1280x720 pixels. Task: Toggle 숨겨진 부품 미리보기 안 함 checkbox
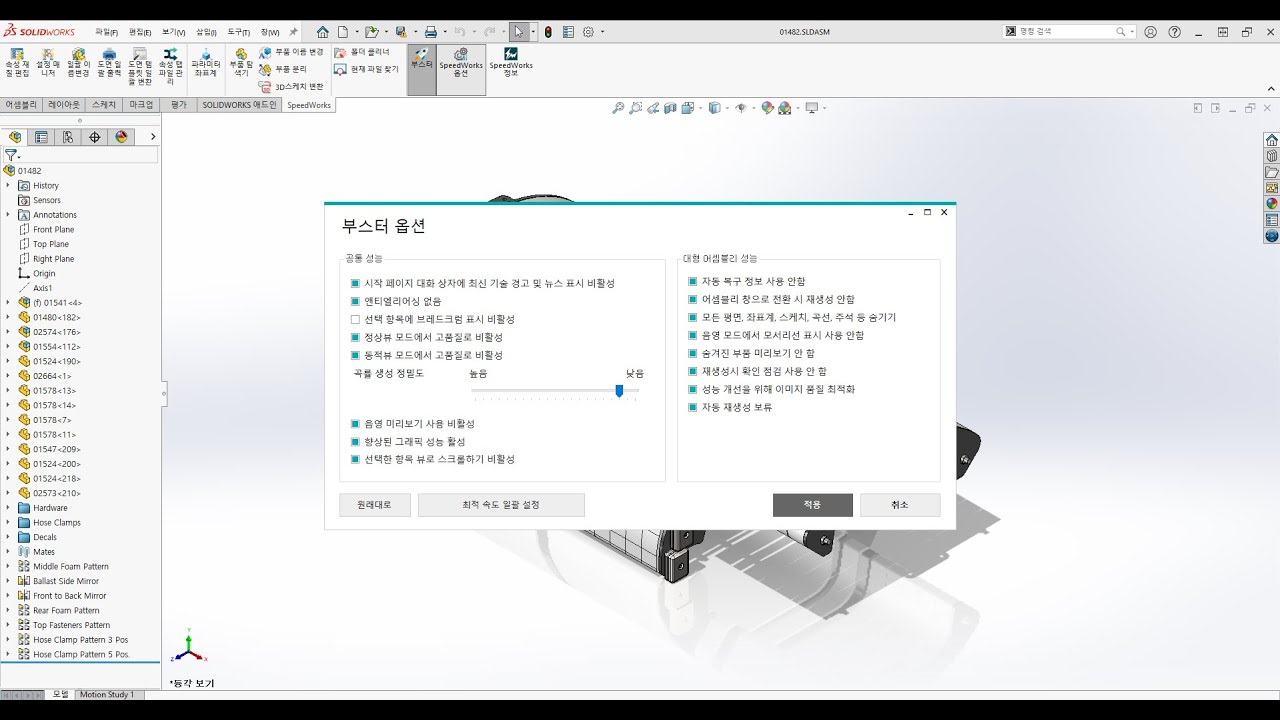692,353
